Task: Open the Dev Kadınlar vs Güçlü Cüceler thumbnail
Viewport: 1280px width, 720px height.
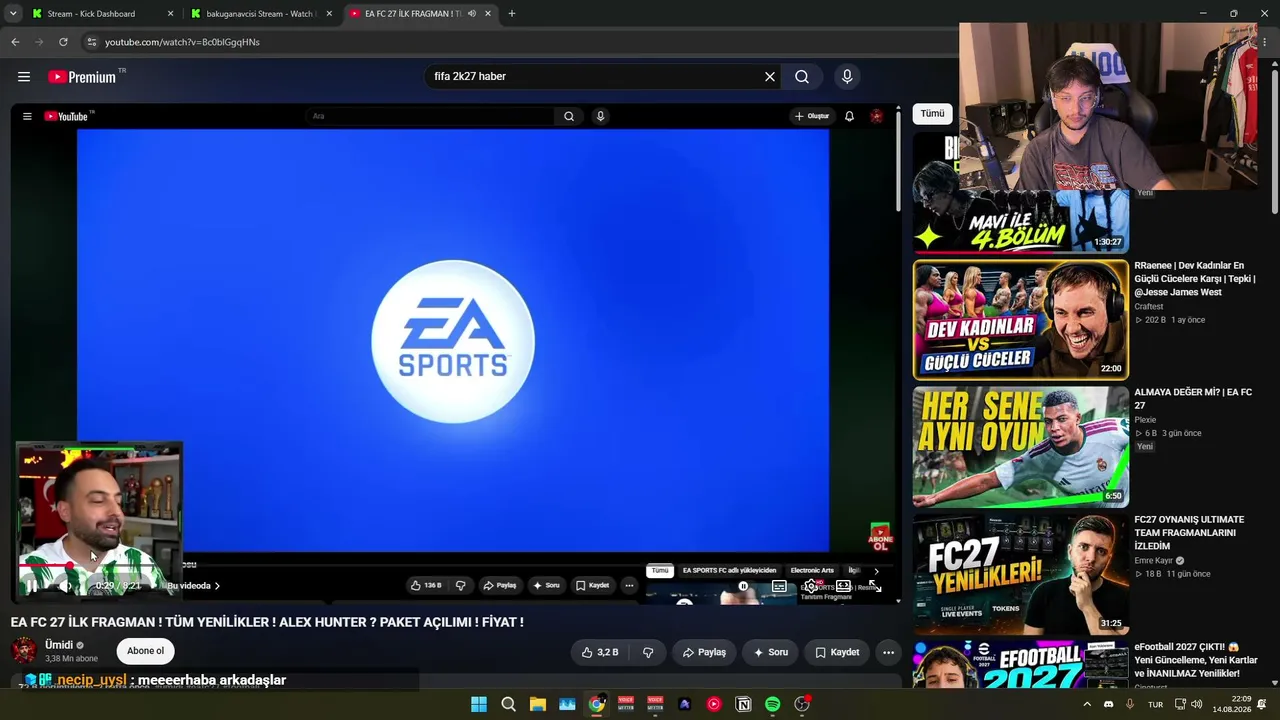Action: pos(1020,320)
